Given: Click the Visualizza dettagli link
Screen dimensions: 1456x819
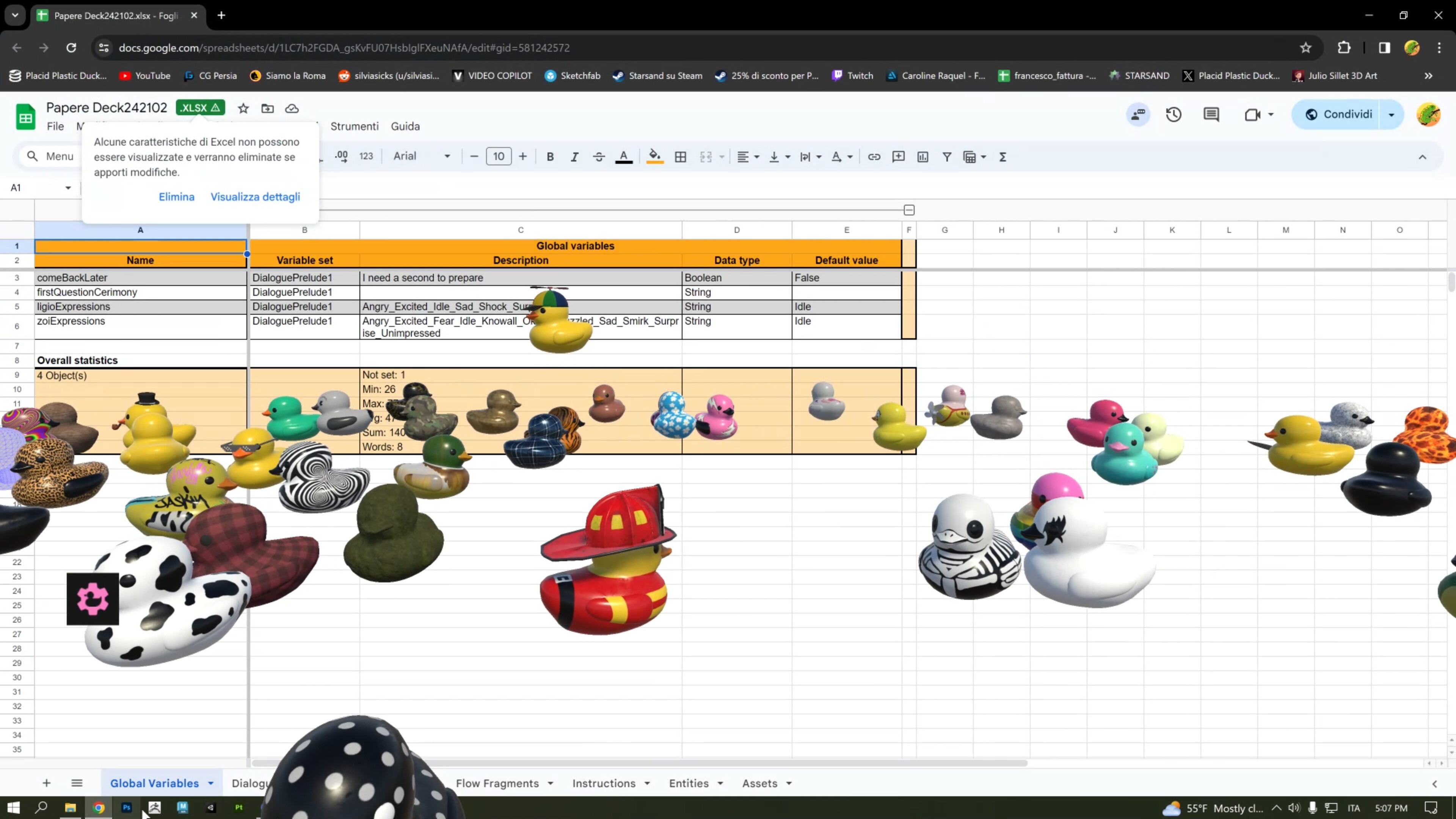Looking at the screenshot, I should 255,196.
